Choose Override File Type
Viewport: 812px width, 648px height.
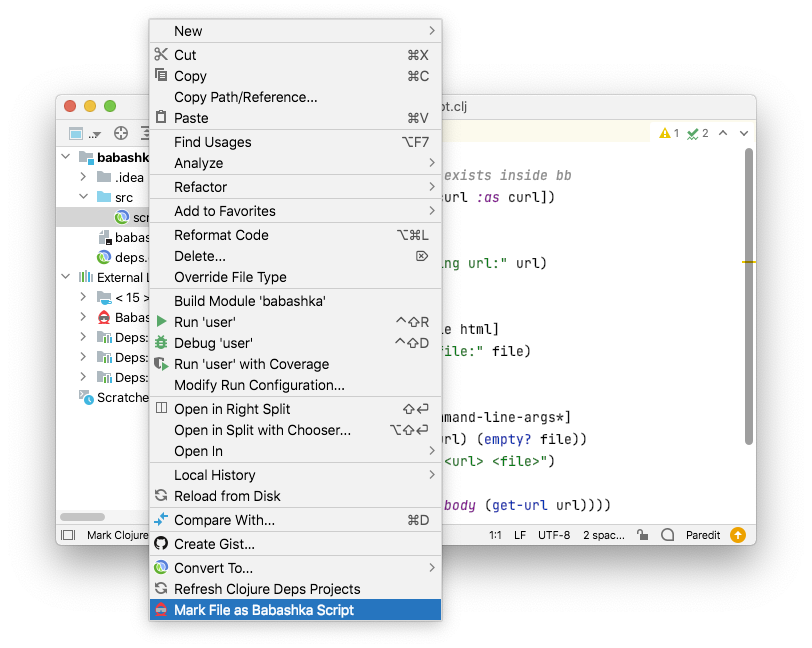click(295, 277)
